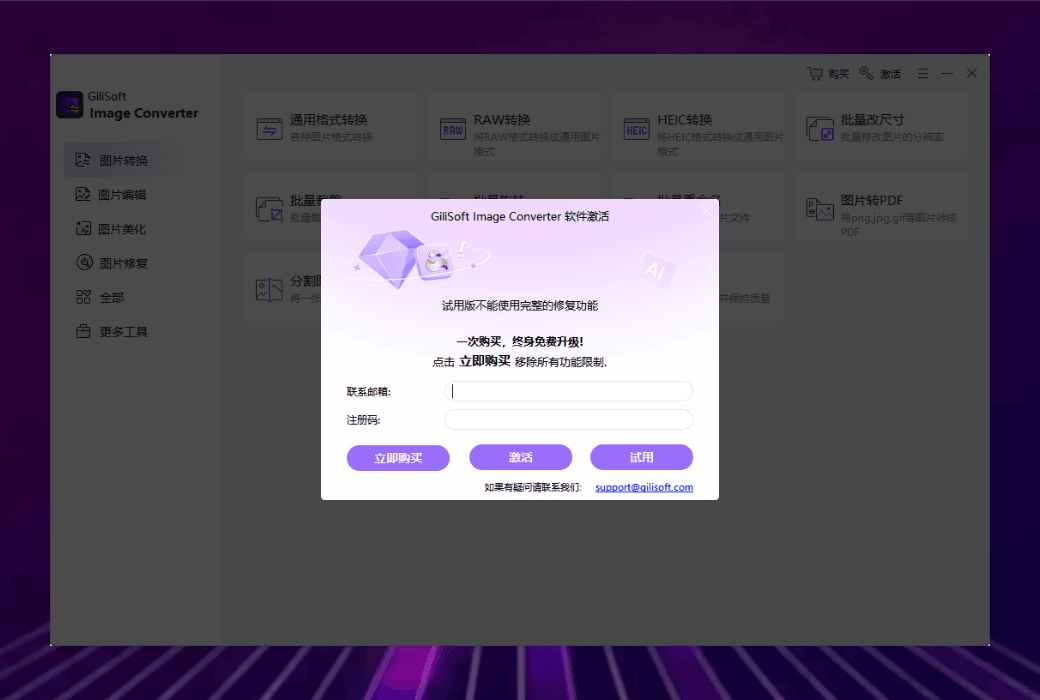
Task: Click inside the 联系邮箱 input field
Action: (x=568, y=391)
